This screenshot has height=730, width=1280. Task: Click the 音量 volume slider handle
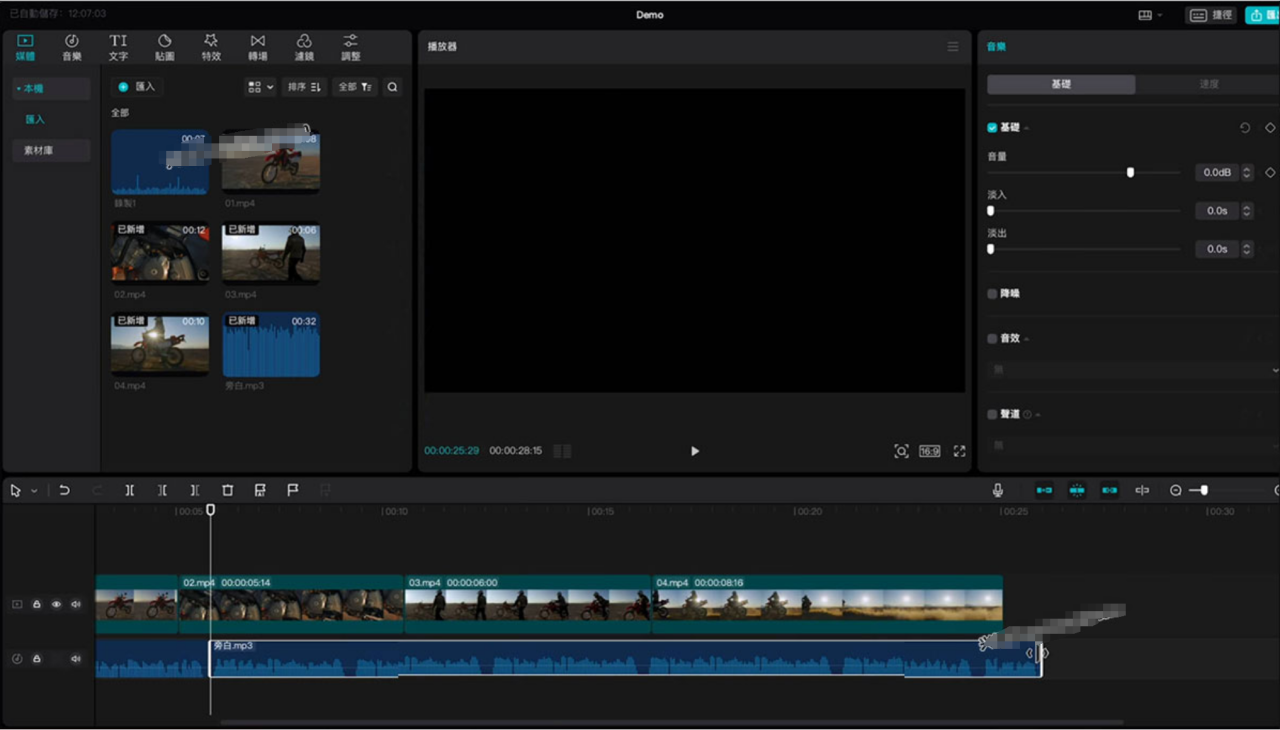pos(1130,172)
